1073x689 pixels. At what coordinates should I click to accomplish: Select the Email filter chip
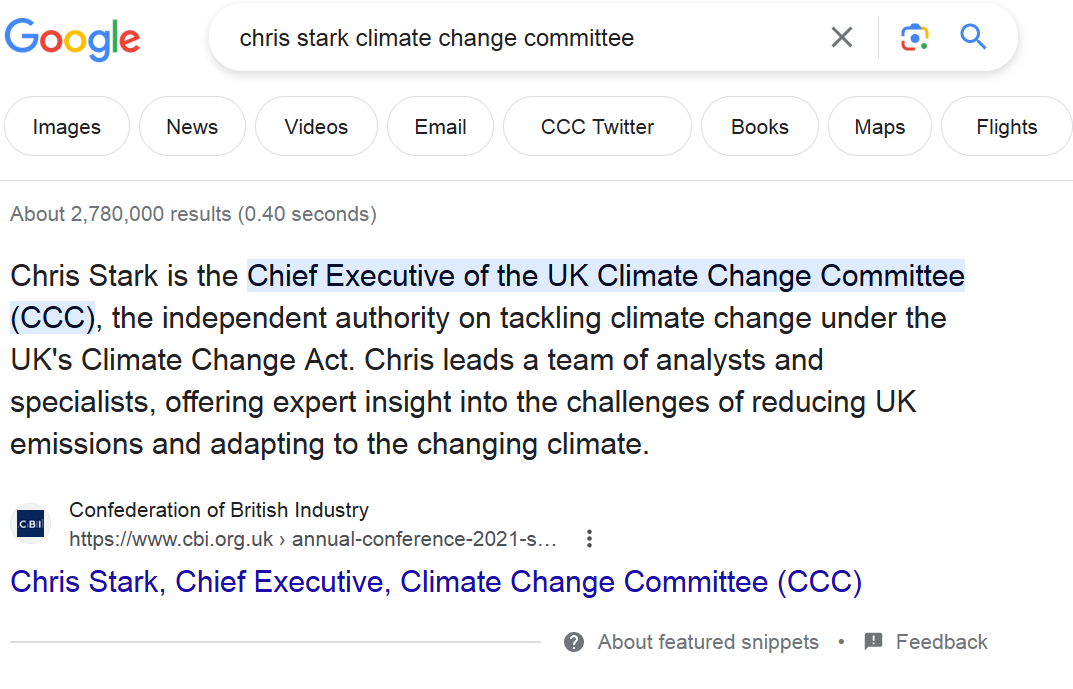tap(440, 127)
